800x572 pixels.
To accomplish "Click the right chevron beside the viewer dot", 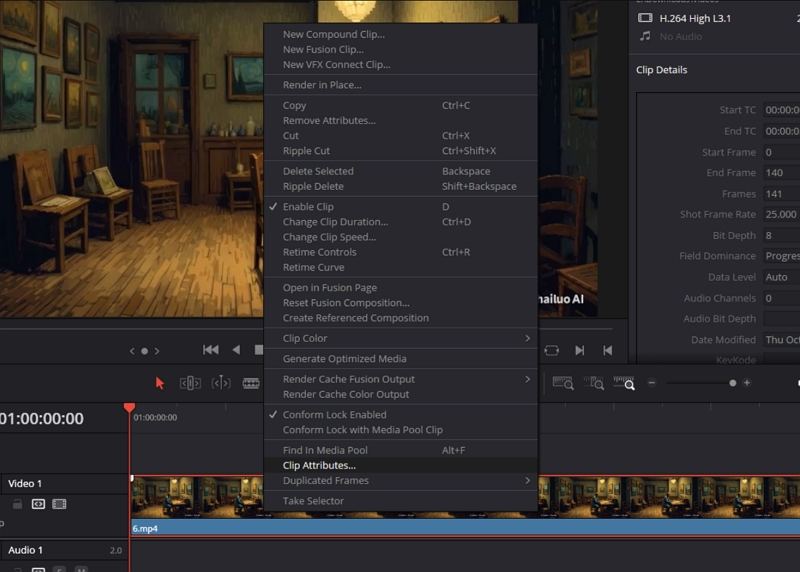I will click(157, 351).
